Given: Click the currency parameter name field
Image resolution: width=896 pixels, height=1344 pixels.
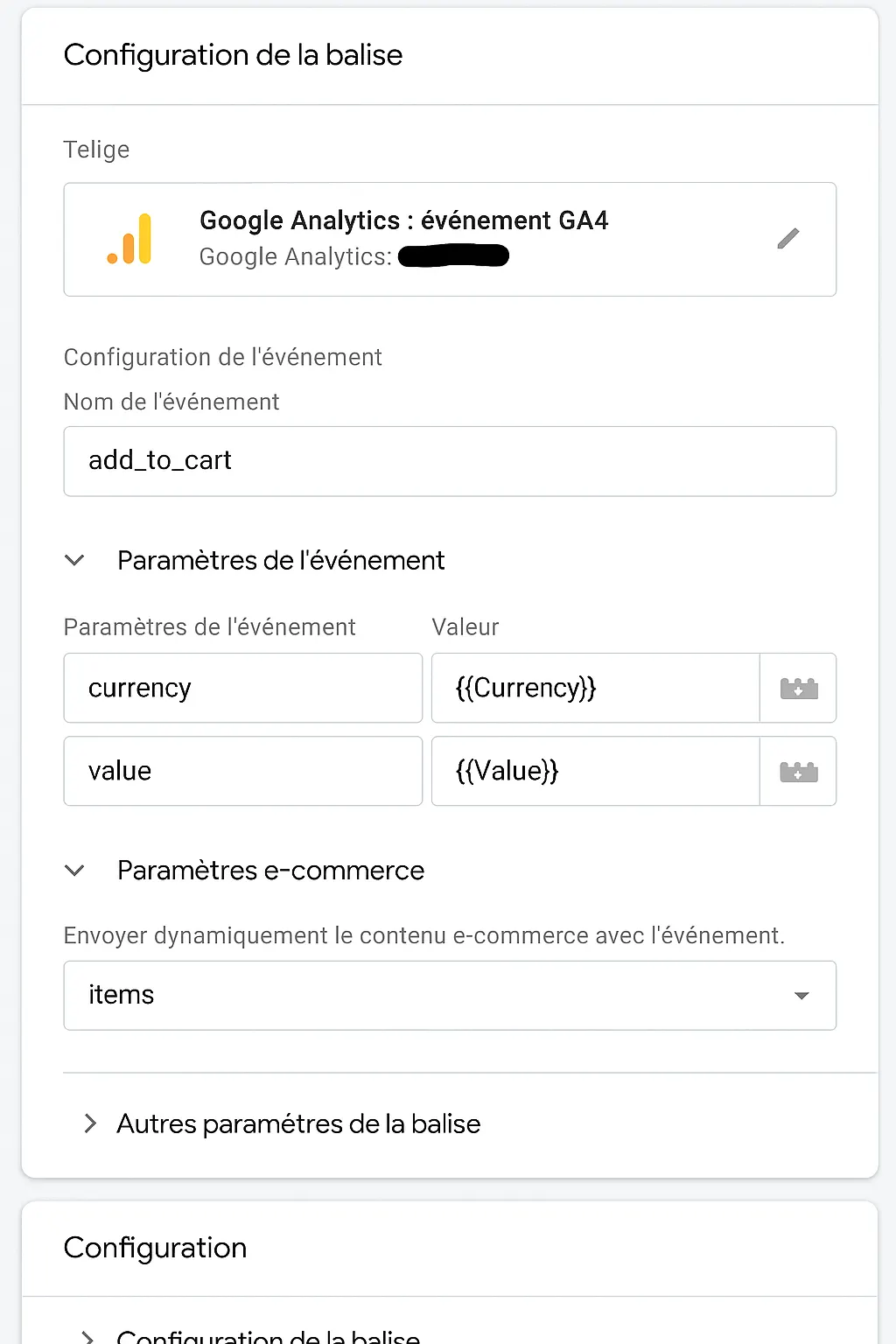Looking at the screenshot, I should point(243,688).
